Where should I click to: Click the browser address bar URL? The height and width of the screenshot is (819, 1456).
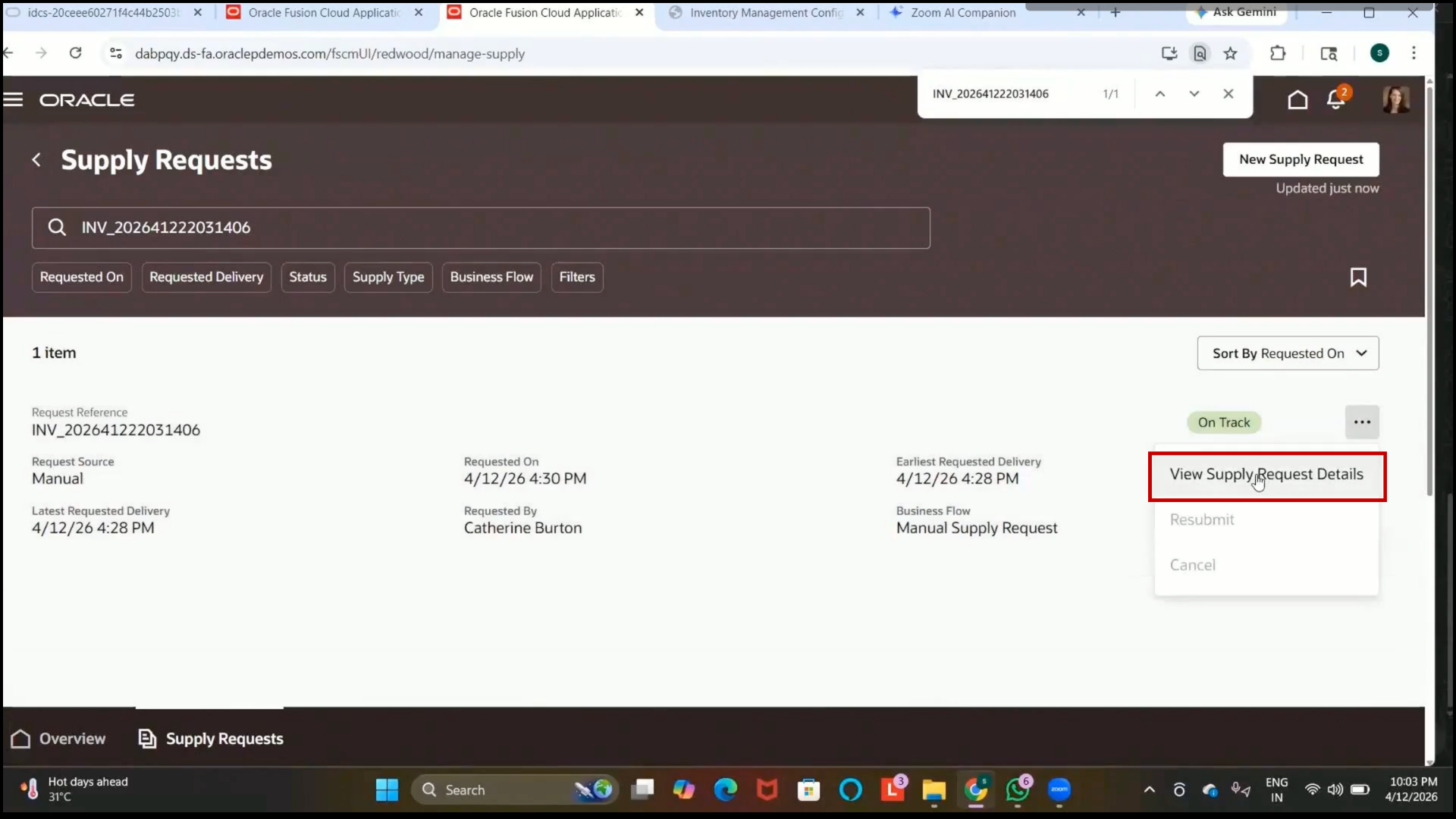(330, 54)
